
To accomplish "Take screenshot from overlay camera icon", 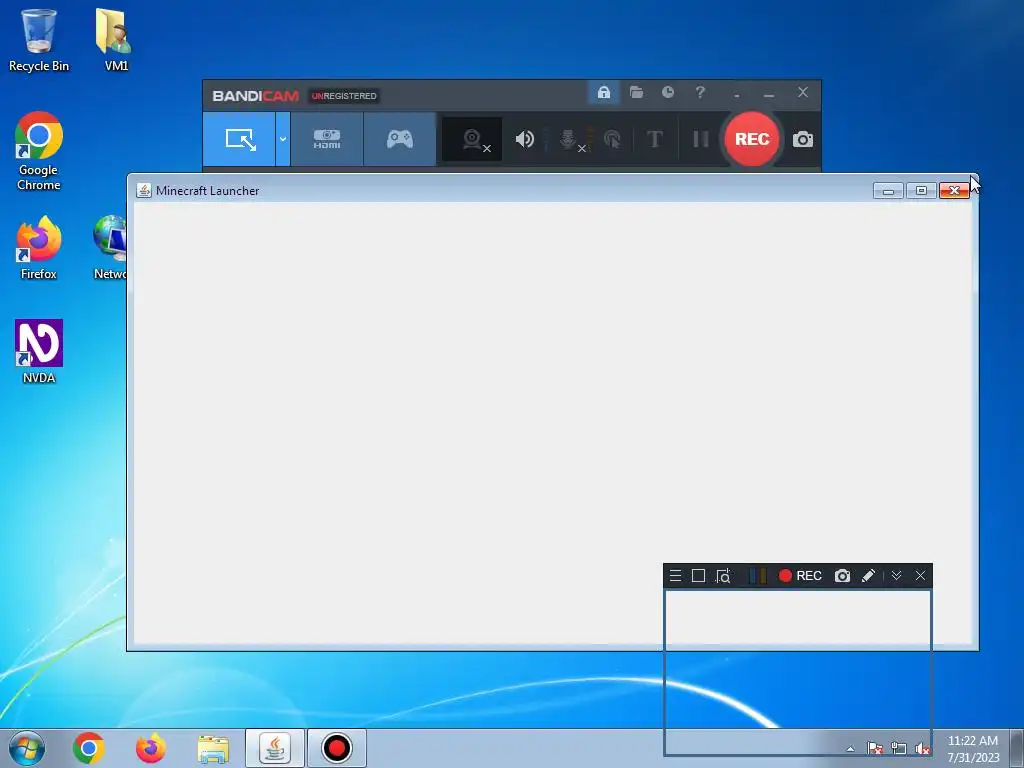I will [842, 575].
